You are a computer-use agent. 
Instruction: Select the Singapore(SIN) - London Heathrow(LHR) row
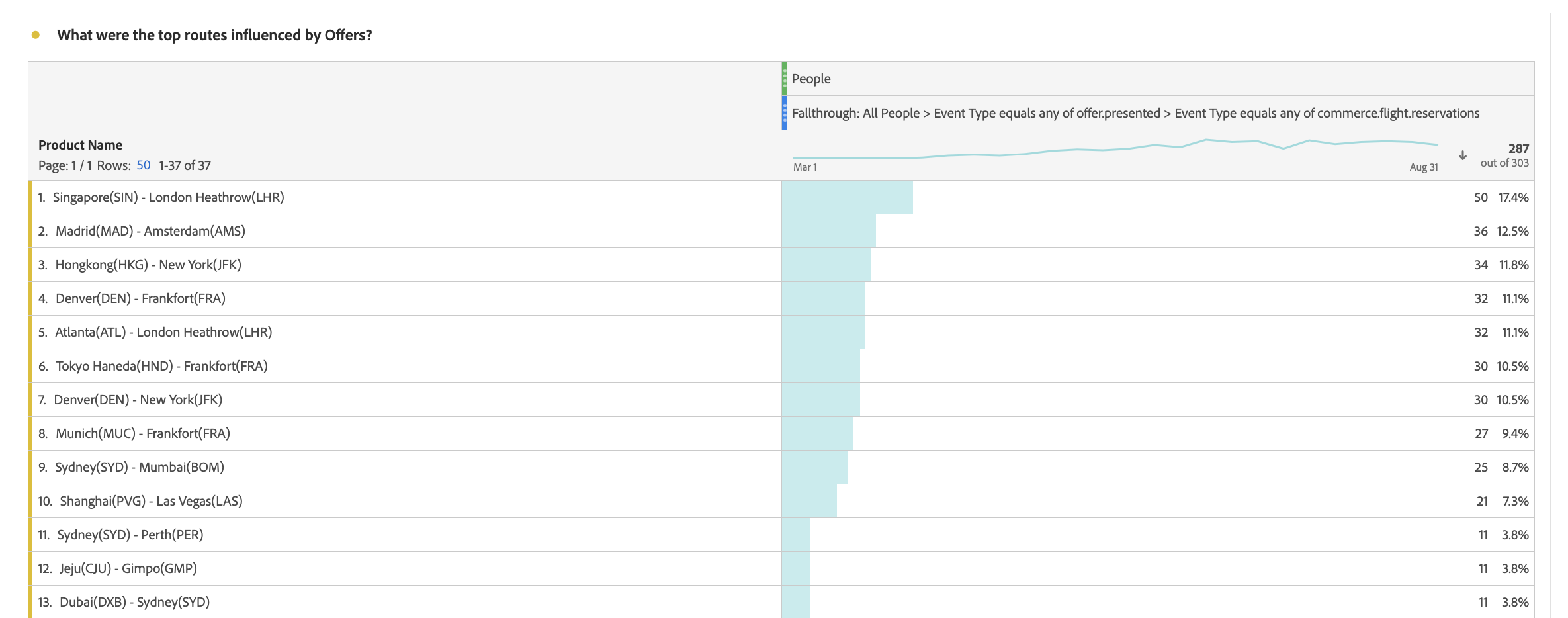tap(781, 197)
